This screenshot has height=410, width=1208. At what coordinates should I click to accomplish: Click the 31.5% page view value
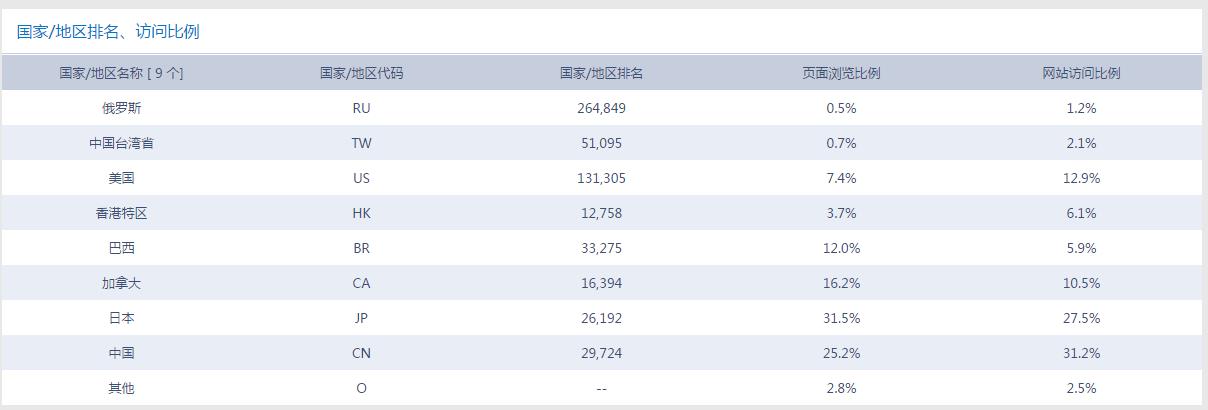[x=841, y=318]
